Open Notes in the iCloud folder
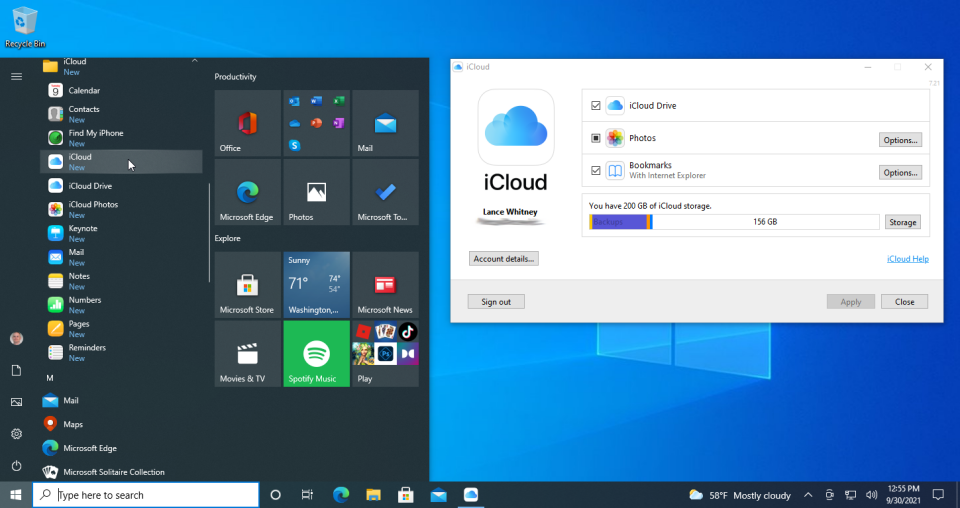This screenshot has height=508, width=960. tap(121, 281)
